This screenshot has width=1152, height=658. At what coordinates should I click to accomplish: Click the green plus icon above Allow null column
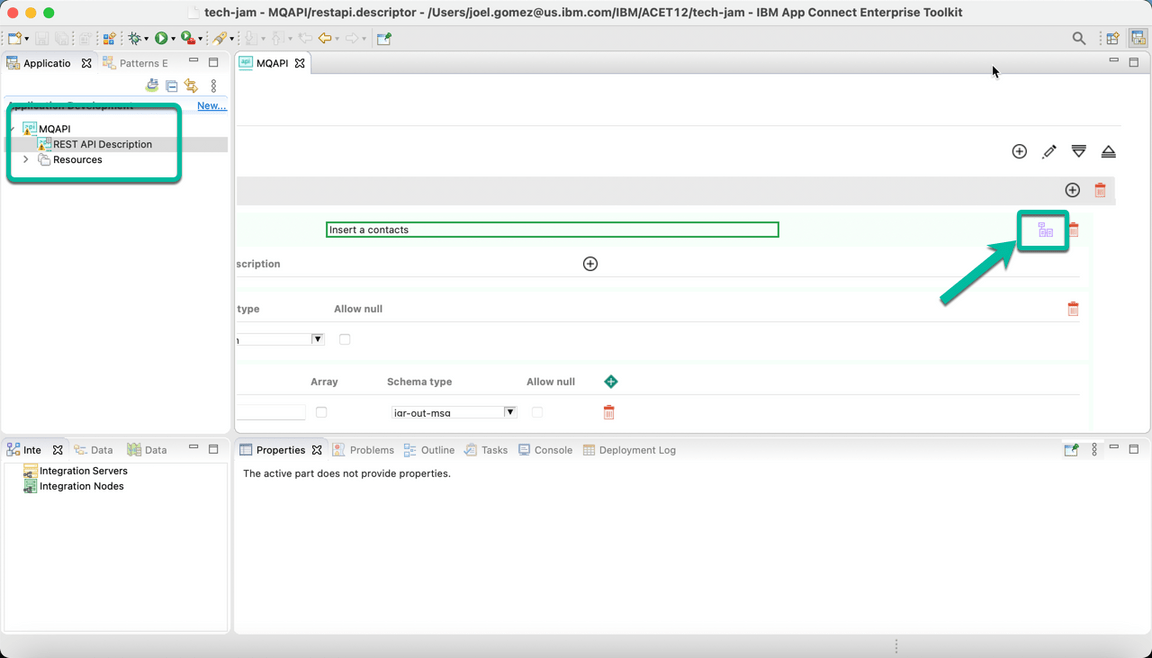pos(611,381)
